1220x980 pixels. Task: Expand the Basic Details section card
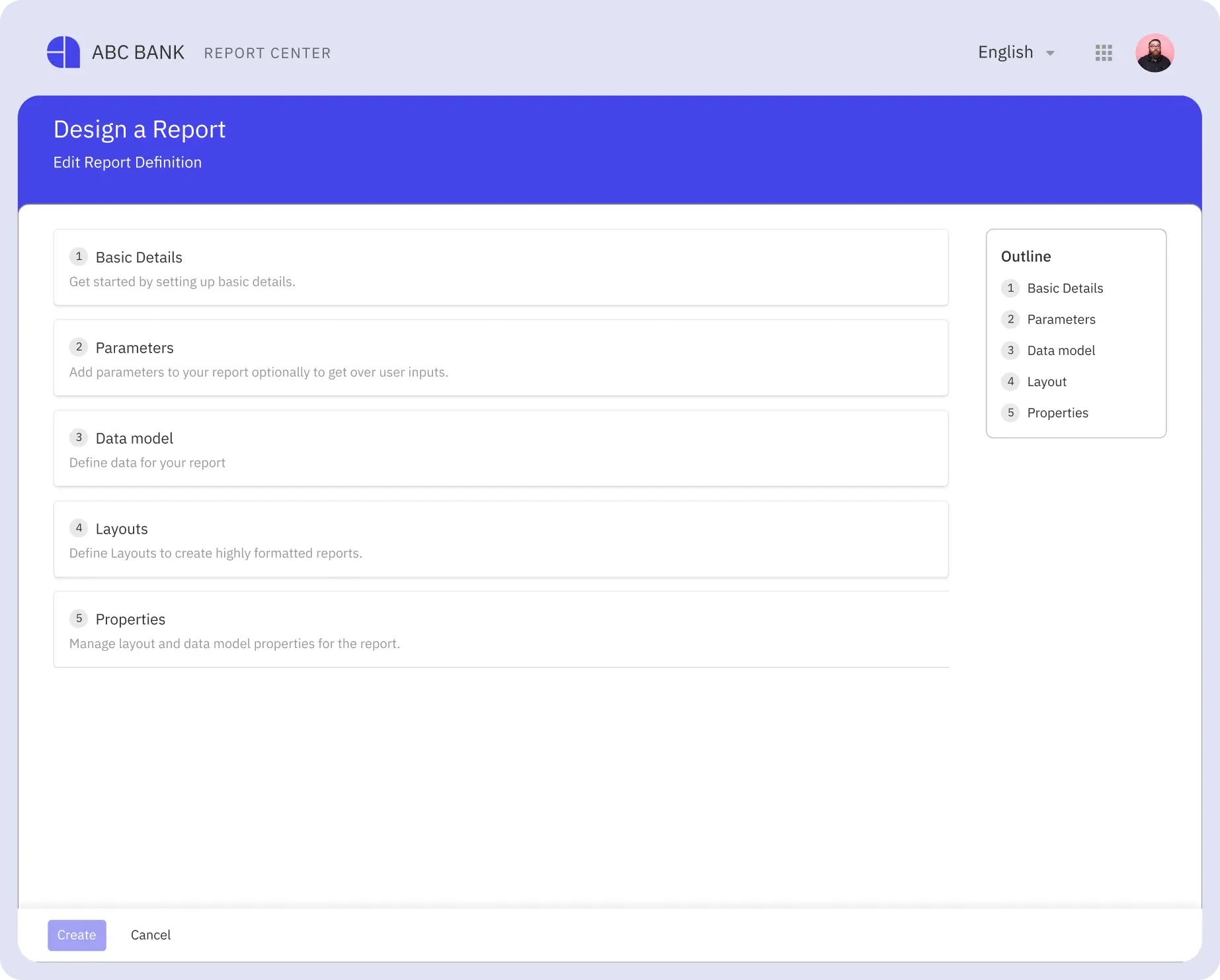coord(501,267)
